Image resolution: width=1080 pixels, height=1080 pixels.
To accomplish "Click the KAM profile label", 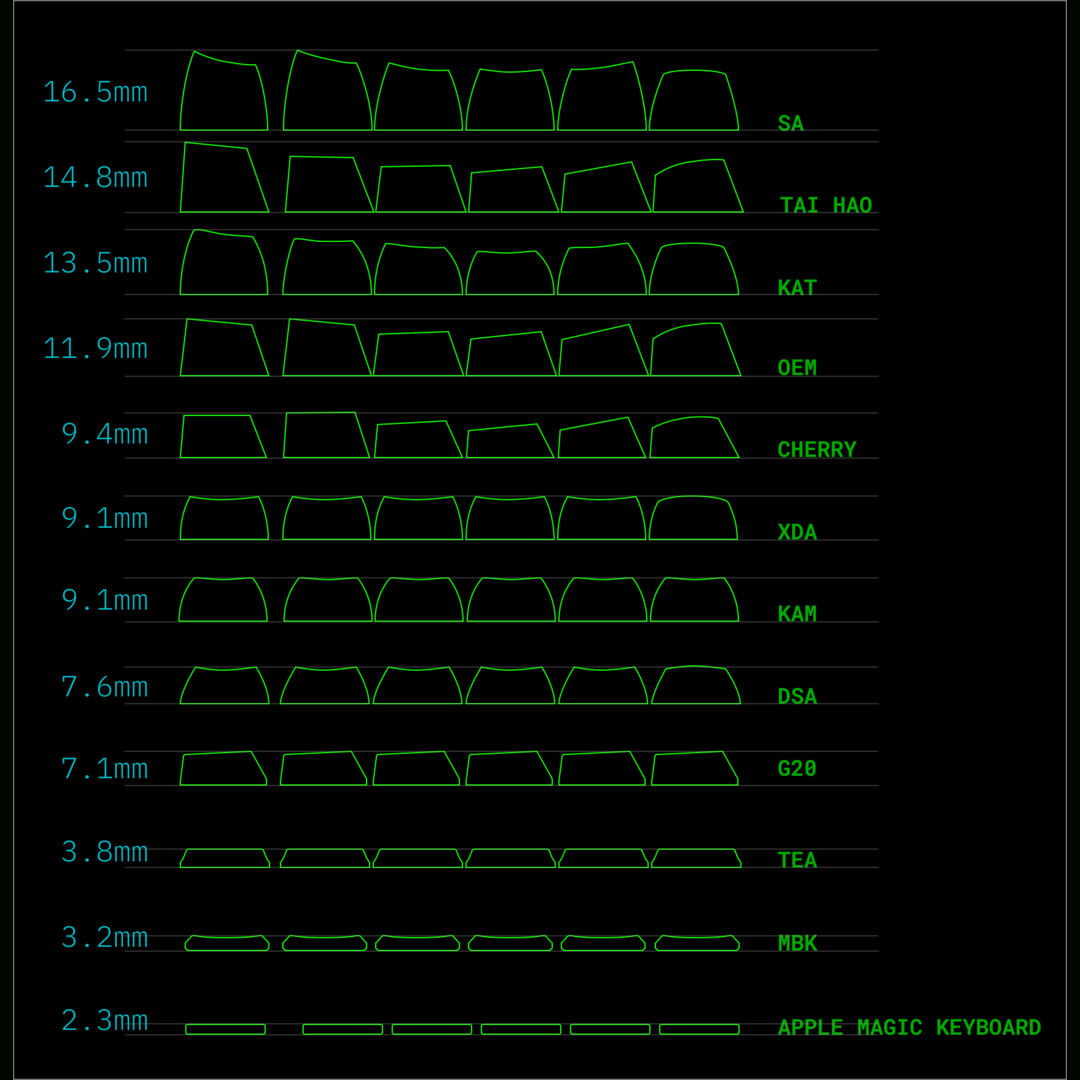I will coord(797,614).
